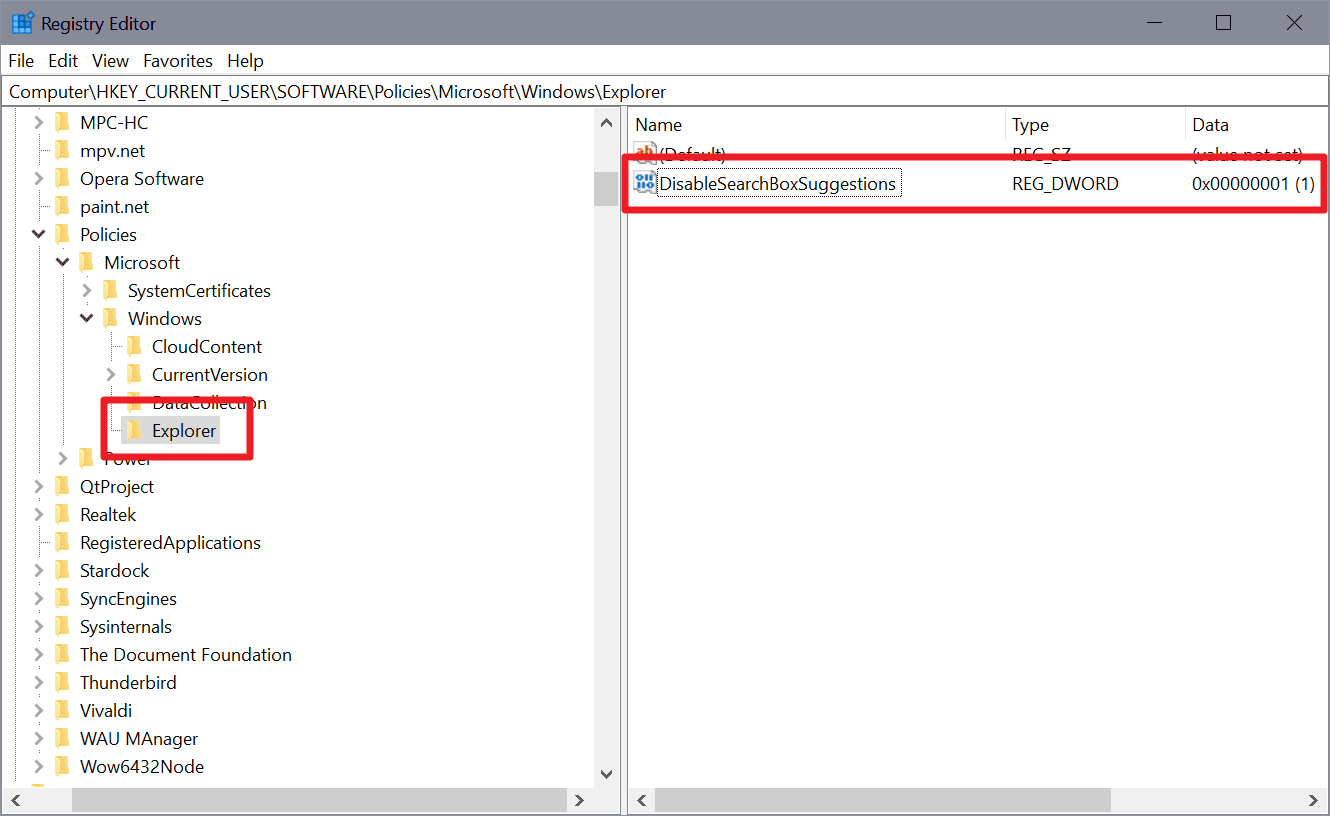This screenshot has width=1330, height=816.
Task: Click the tree pane up scroll arrow
Action: pos(606,123)
